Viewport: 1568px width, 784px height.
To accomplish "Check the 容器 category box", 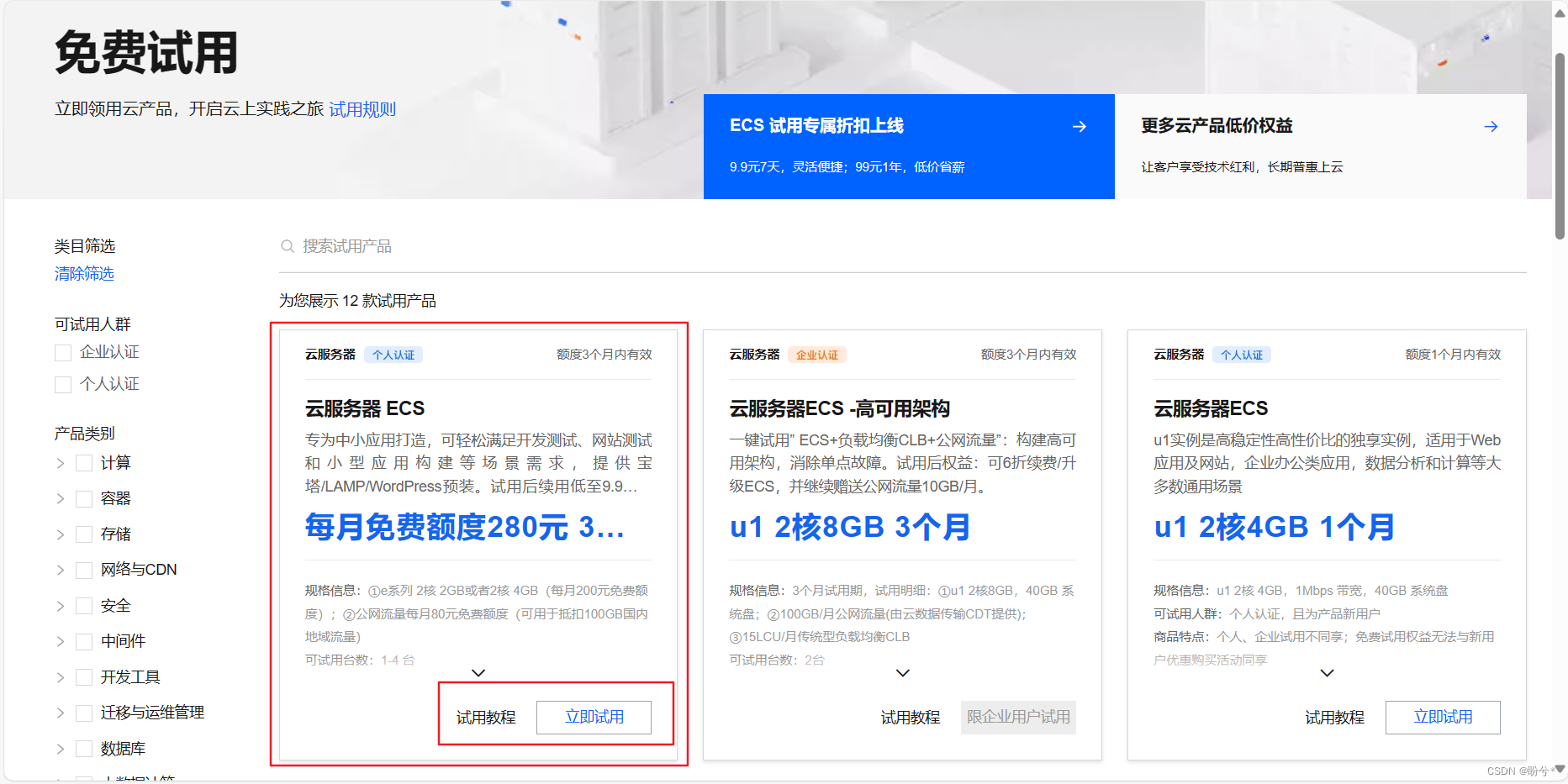I will click(84, 499).
